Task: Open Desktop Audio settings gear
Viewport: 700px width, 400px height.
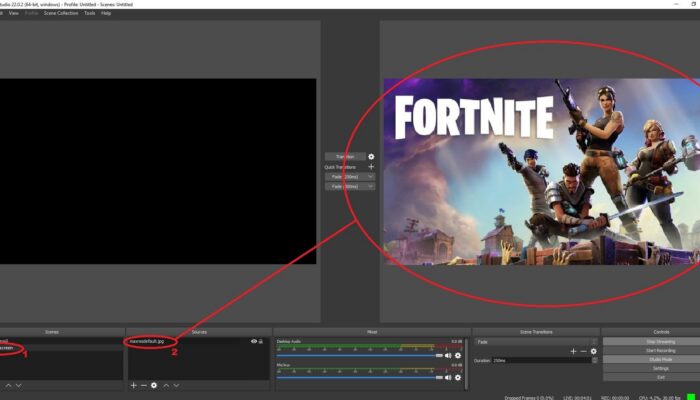Action: click(458, 355)
